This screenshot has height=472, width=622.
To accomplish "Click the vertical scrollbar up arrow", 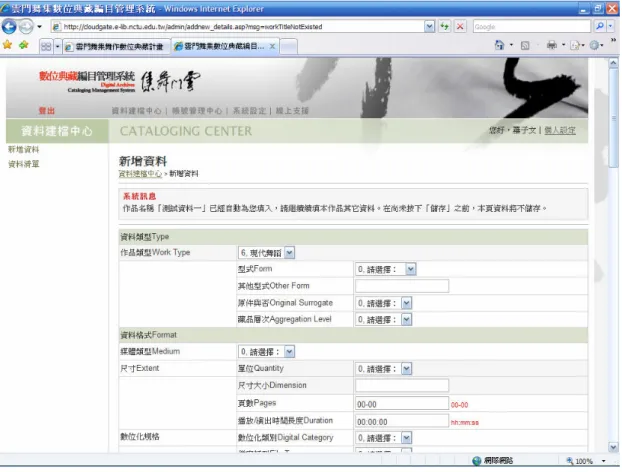I will tap(613, 63).
